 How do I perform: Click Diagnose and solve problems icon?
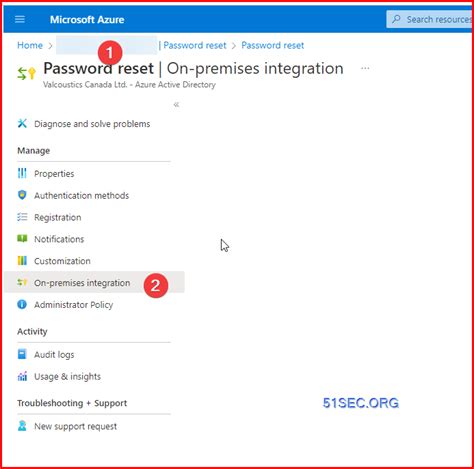pos(22,123)
